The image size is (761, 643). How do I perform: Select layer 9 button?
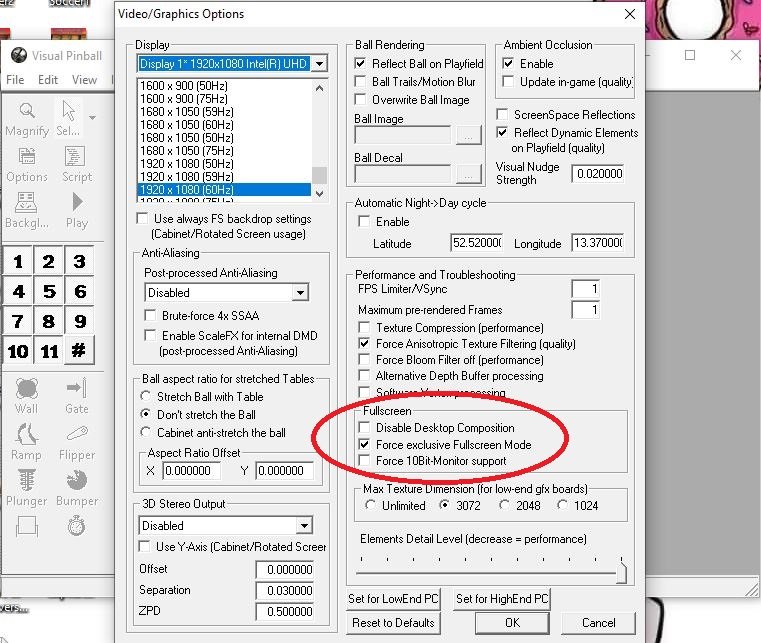coord(79,321)
